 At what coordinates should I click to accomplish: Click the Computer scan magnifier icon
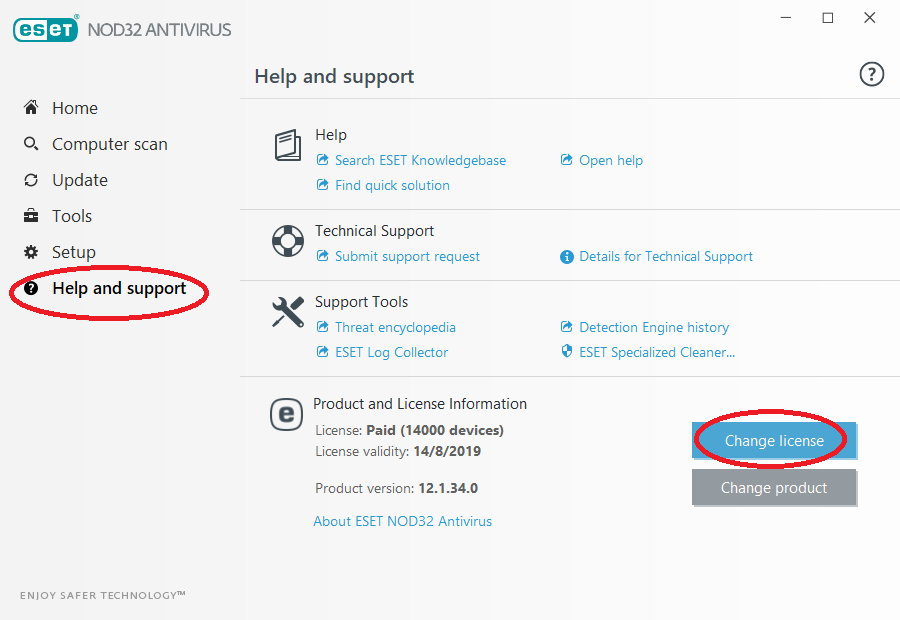31,144
